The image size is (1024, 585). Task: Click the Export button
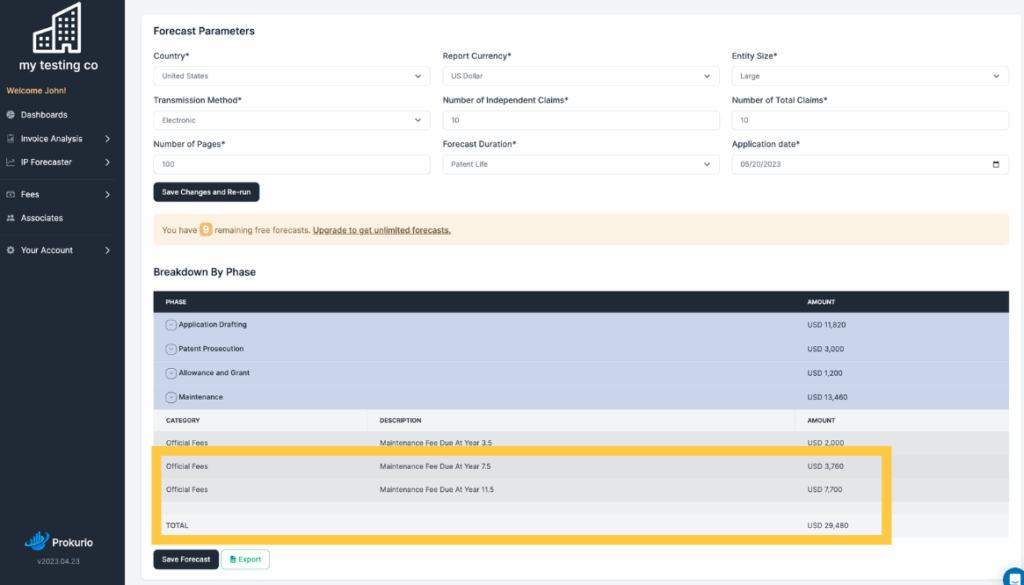245,560
